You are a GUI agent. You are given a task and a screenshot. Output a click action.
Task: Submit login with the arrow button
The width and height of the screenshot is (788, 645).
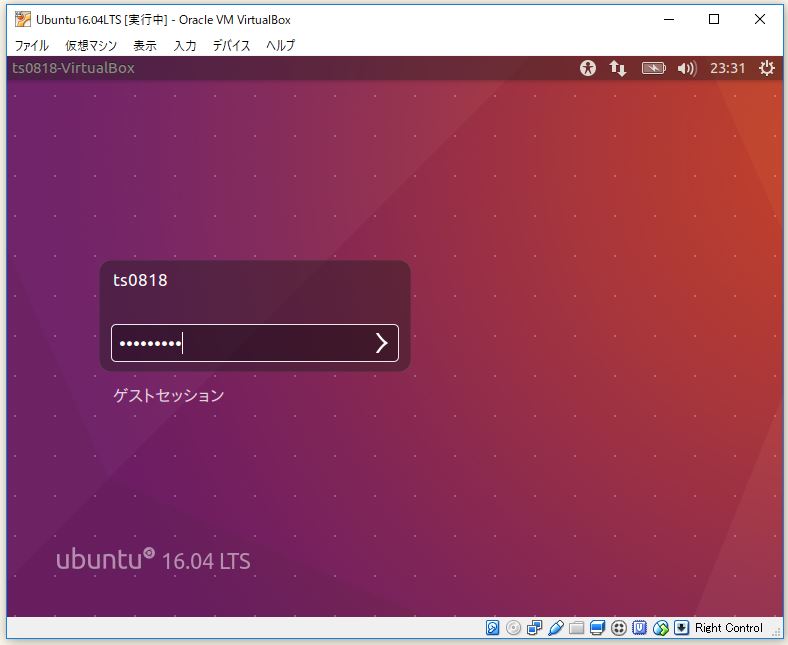[x=381, y=343]
